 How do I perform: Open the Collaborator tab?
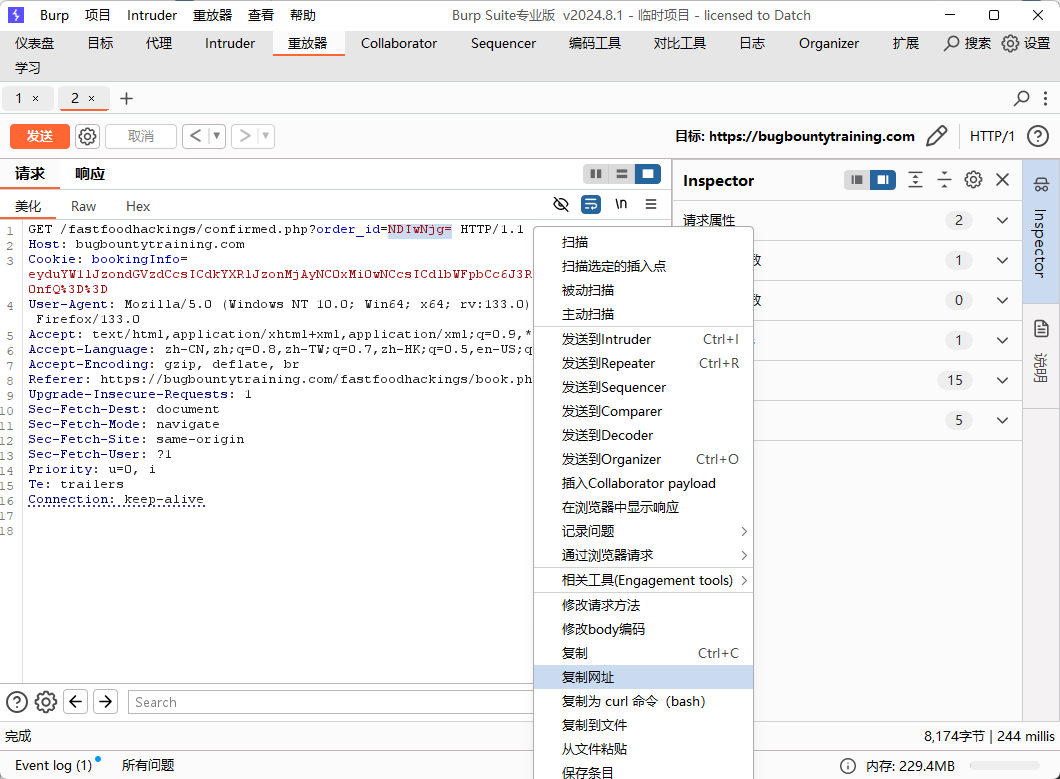click(x=399, y=43)
